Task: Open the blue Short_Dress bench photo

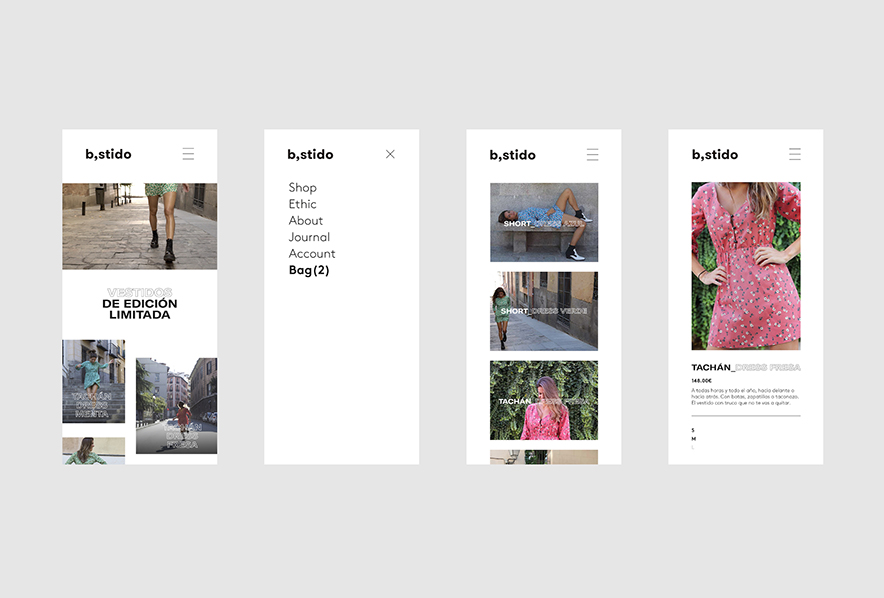Action: pyautogui.click(x=544, y=222)
